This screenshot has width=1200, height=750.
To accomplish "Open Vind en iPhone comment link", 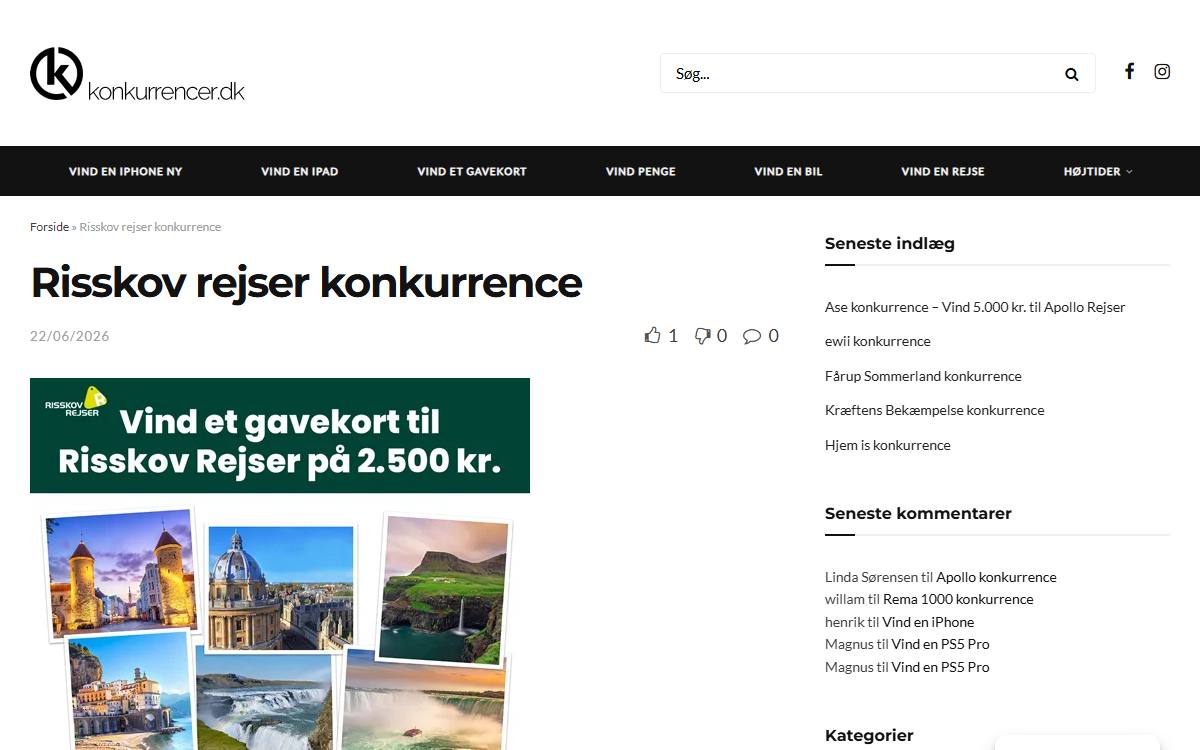I will [x=928, y=622].
